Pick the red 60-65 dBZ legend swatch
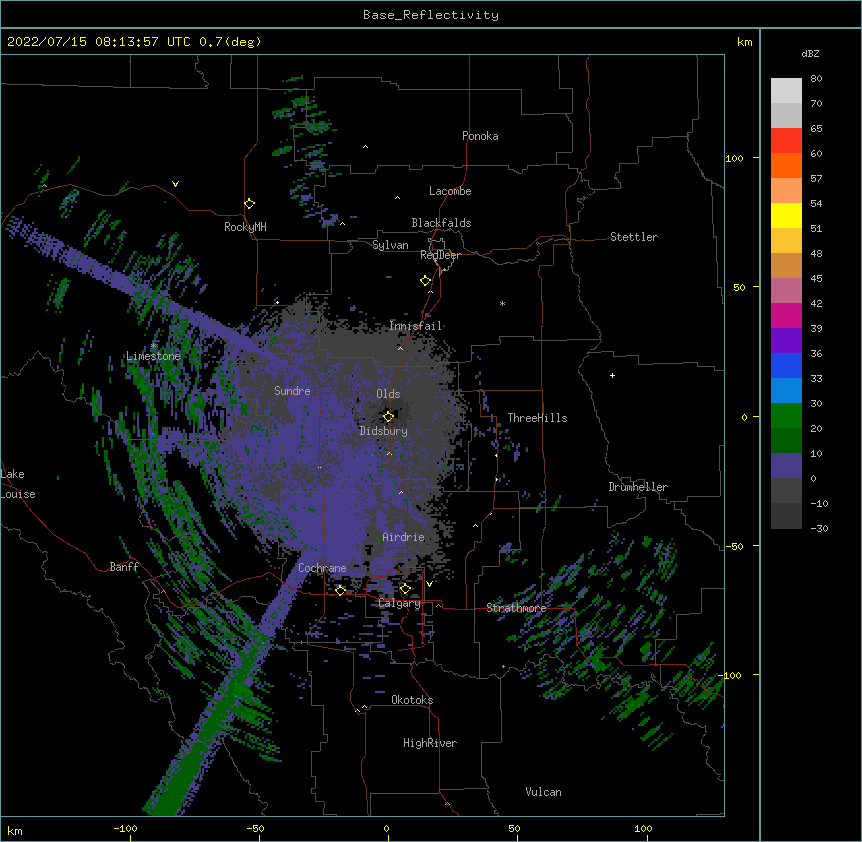The height and width of the screenshot is (842, 862). pyautogui.click(x=786, y=141)
